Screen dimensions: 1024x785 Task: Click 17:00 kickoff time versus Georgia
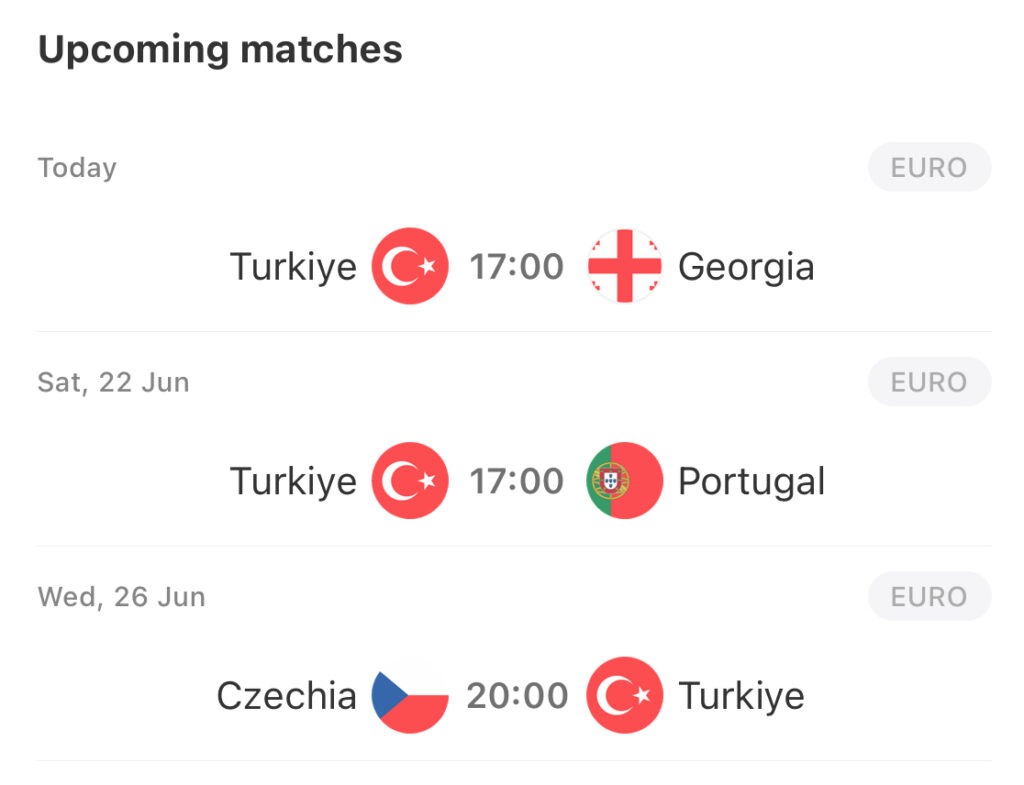click(517, 266)
